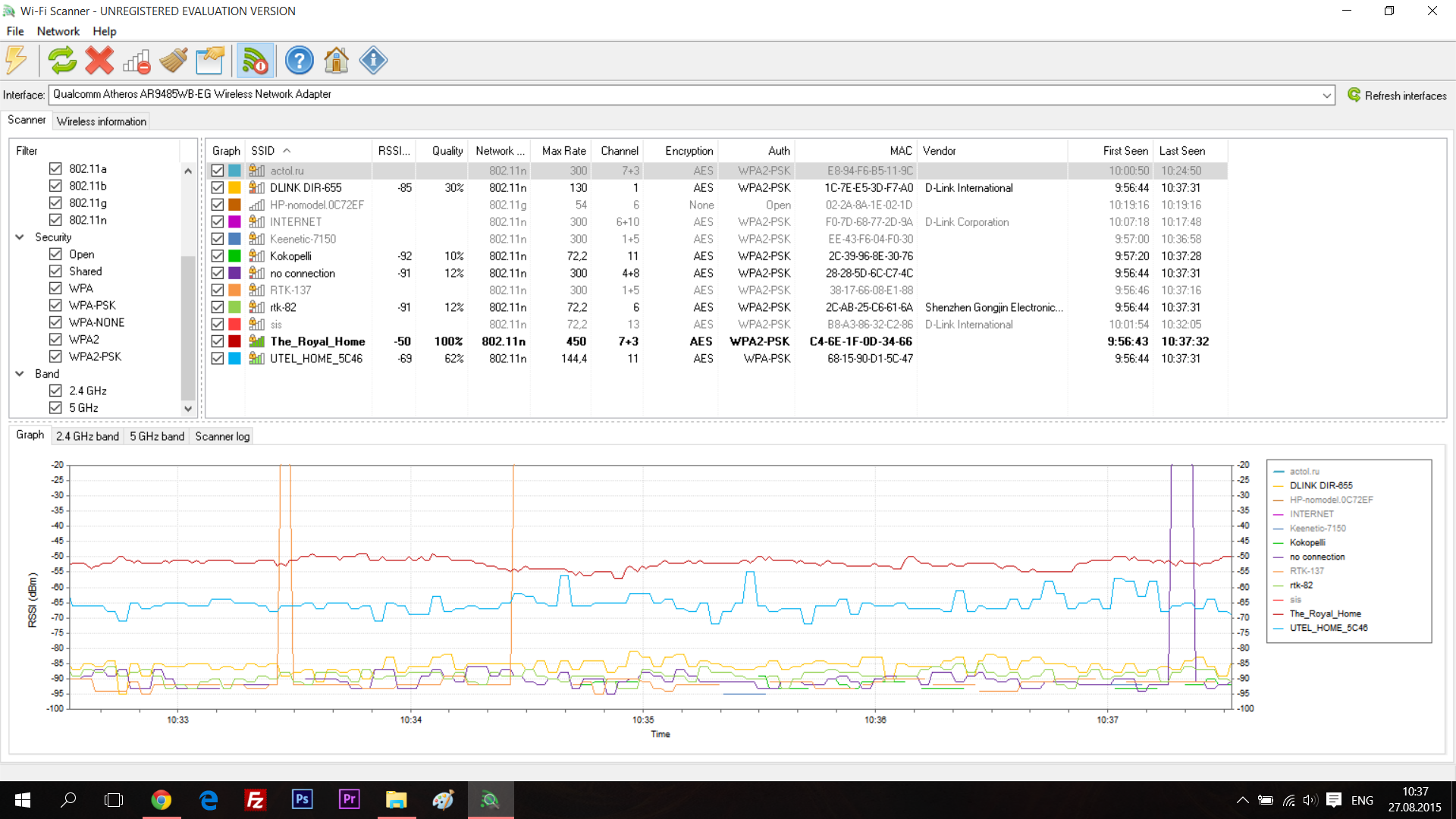Image resolution: width=1456 pixels, height=819 pixels.
Task: Click the blue diamond info icon
Action: click(373, 60)
